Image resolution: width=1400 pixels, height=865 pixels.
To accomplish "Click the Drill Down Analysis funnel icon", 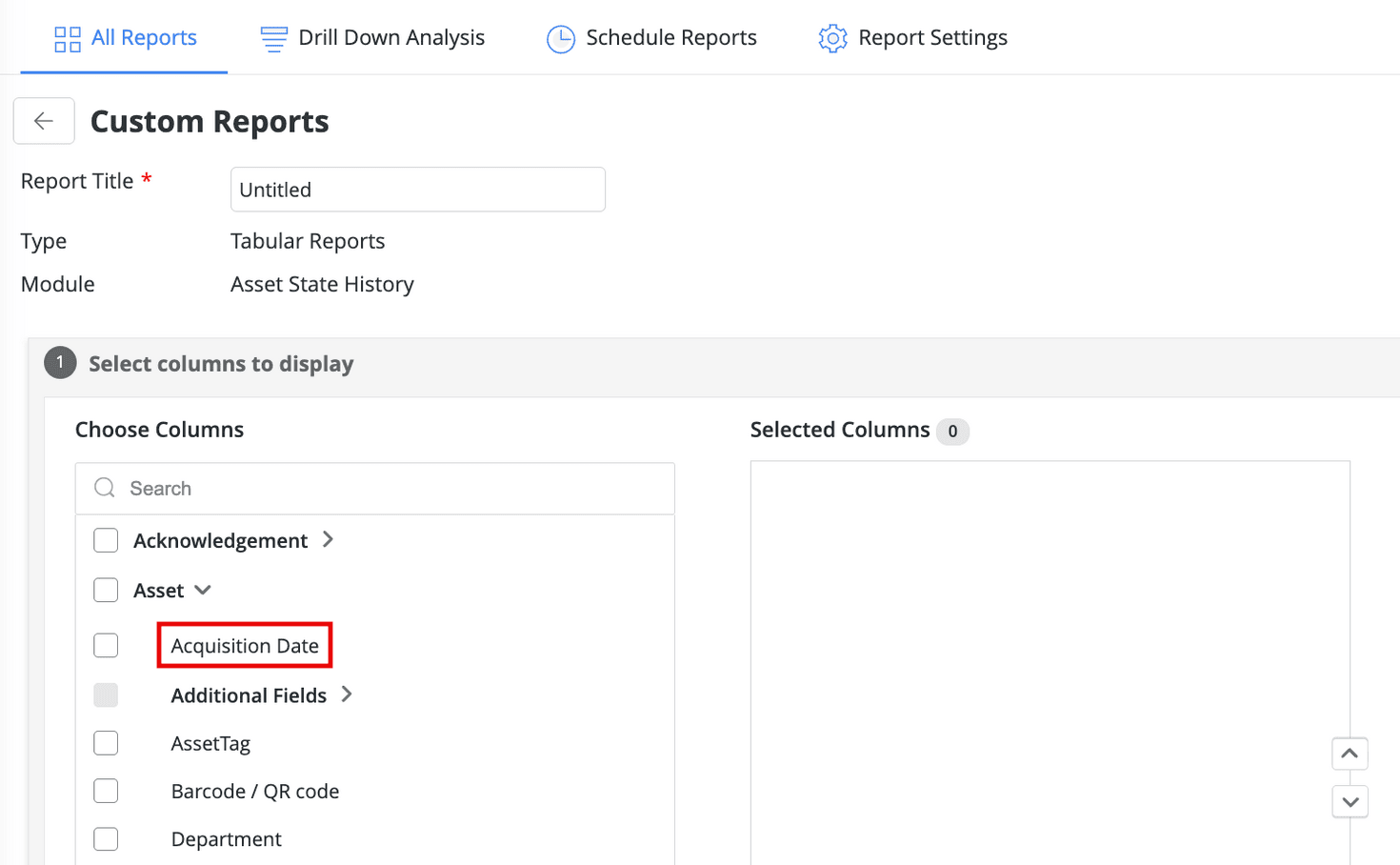I will click(273, 39).
